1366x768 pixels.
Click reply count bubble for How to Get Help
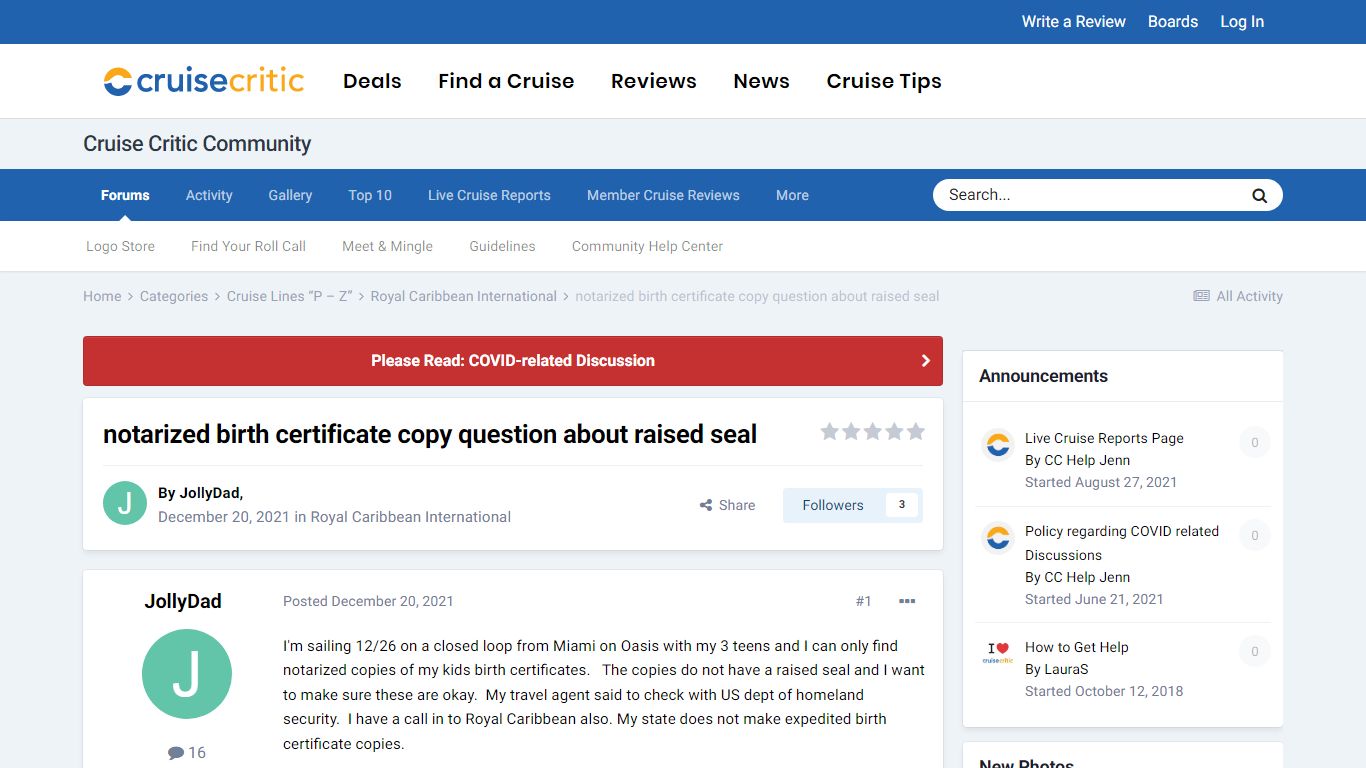1255,652
